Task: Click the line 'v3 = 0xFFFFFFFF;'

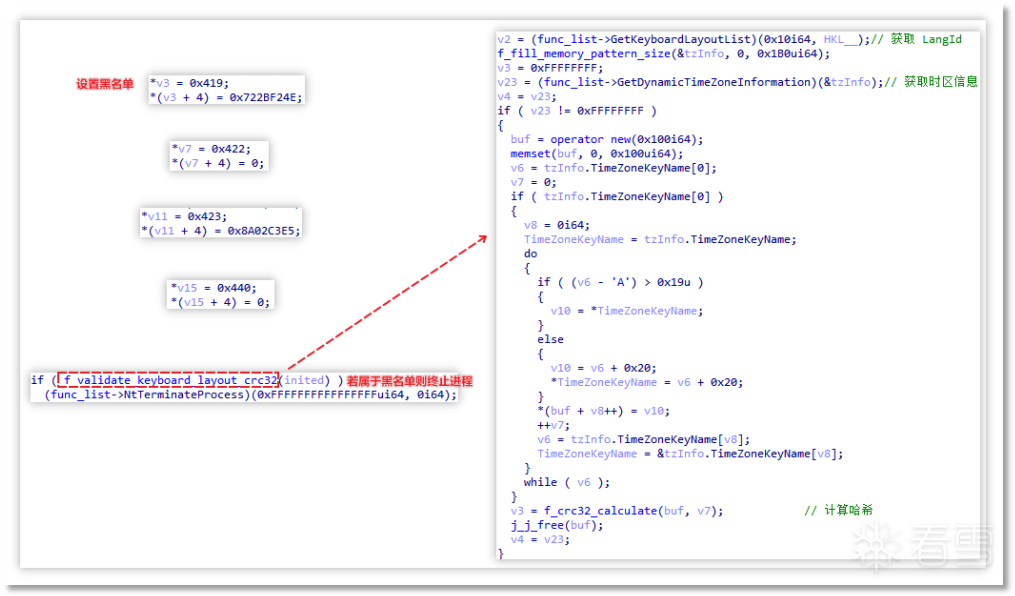Action: click(550, 68)
